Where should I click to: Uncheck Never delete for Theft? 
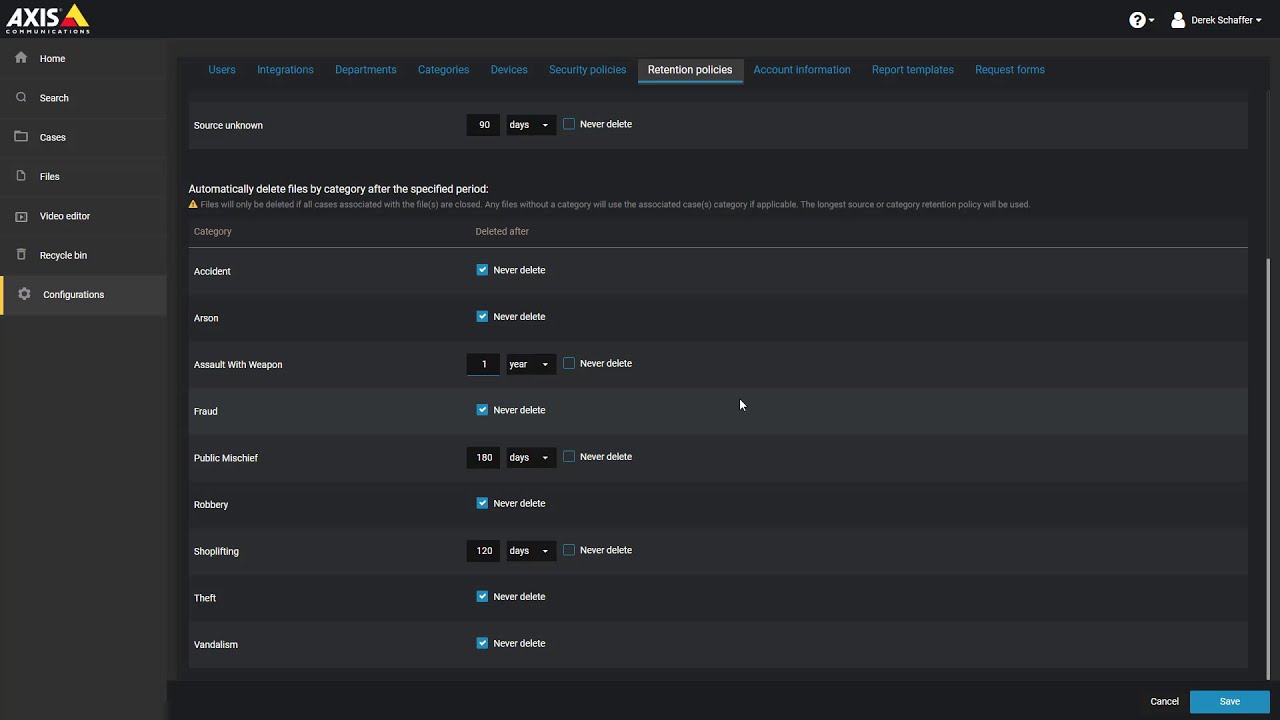[x=482, y=597]
